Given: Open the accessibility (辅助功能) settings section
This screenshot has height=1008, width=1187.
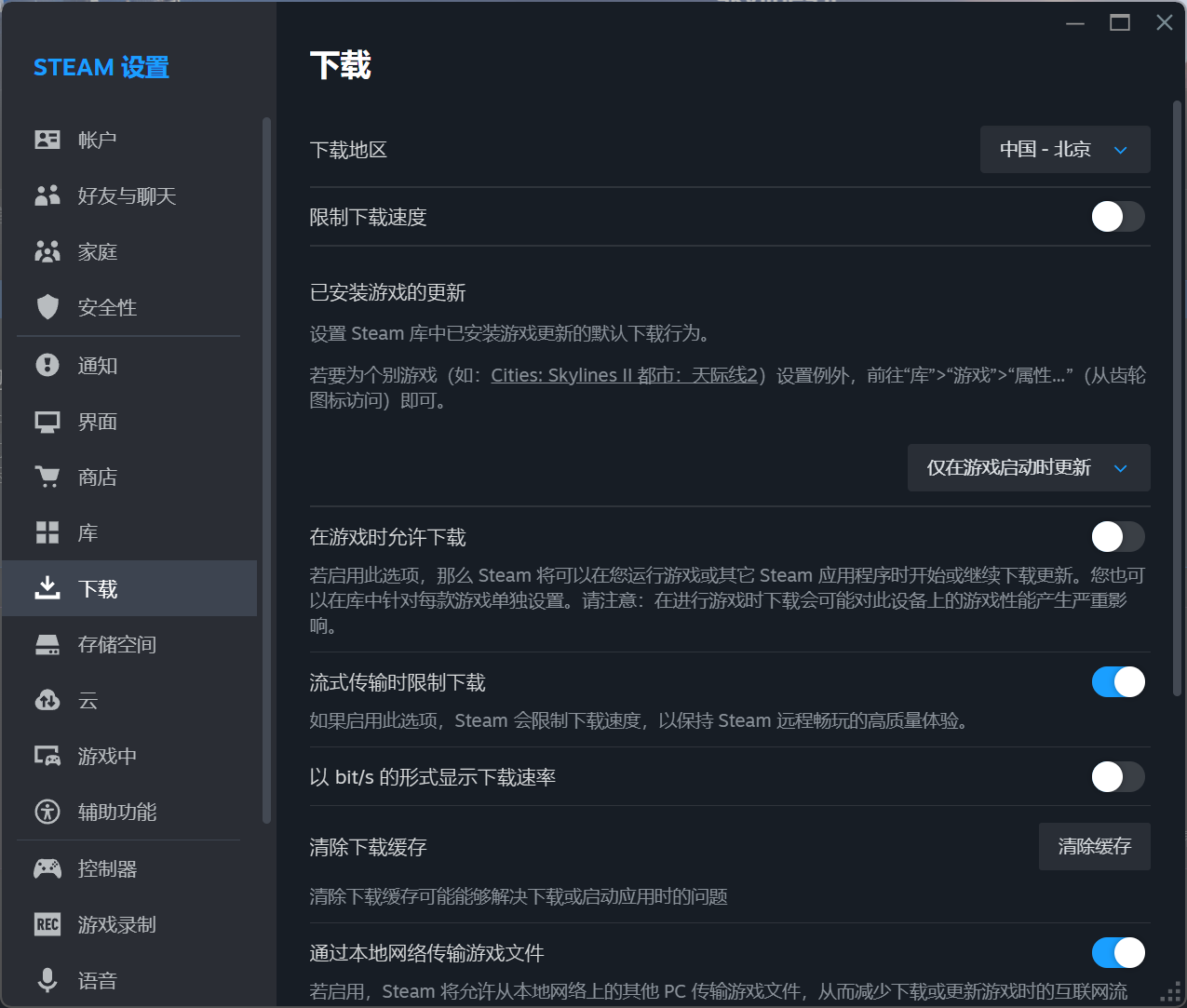Looking at the screenshot, I should pyautogui.click(x=116, y=812).
